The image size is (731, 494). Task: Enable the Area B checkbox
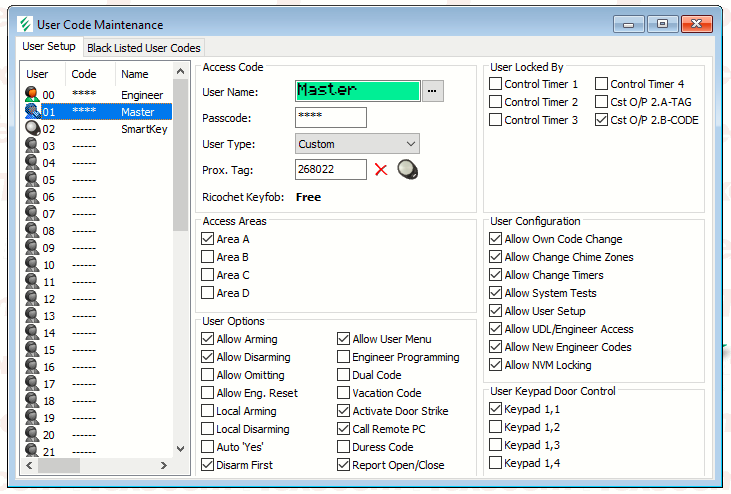coord(208,257)
